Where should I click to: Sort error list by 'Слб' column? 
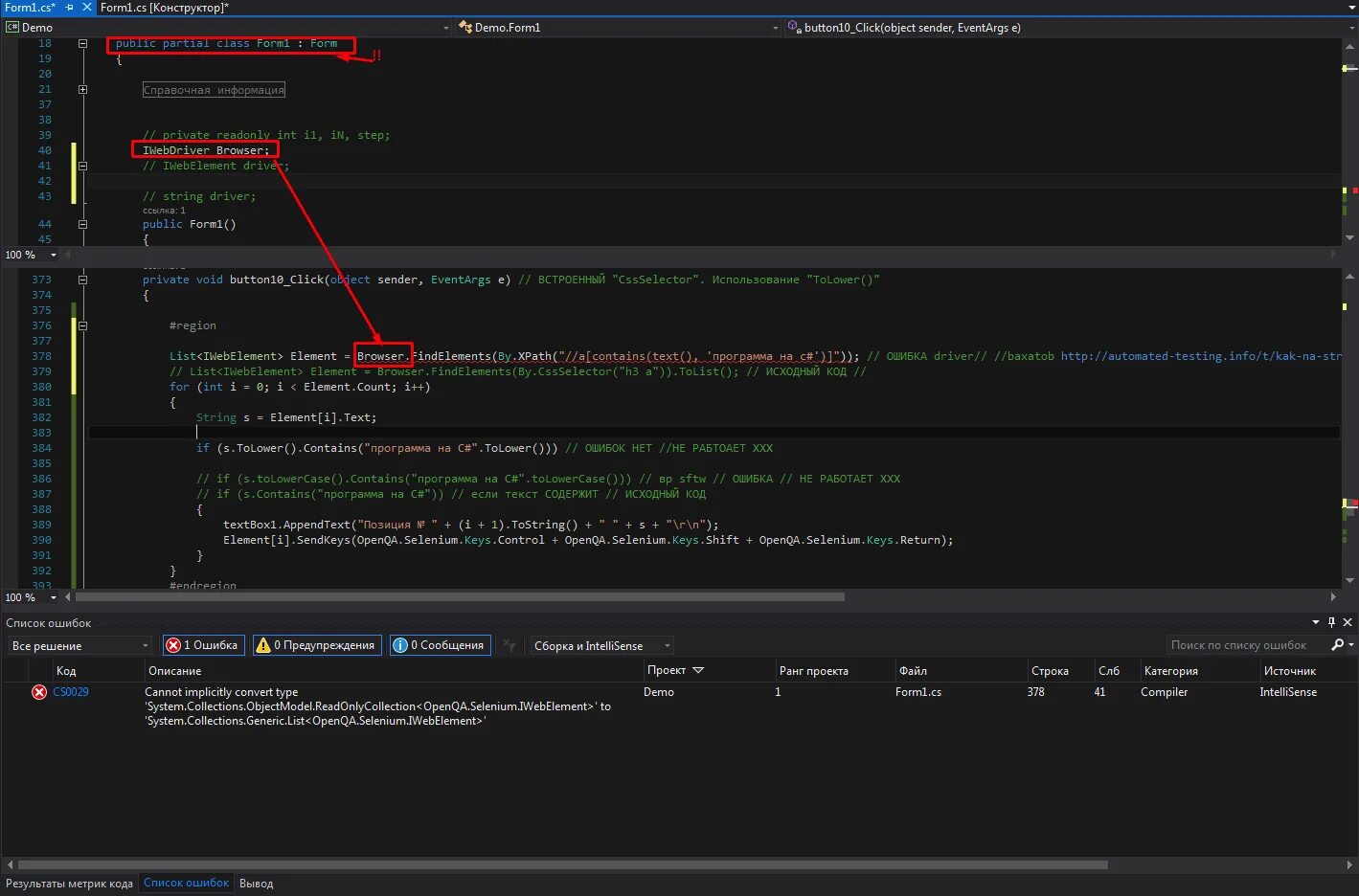point(1109,671)
